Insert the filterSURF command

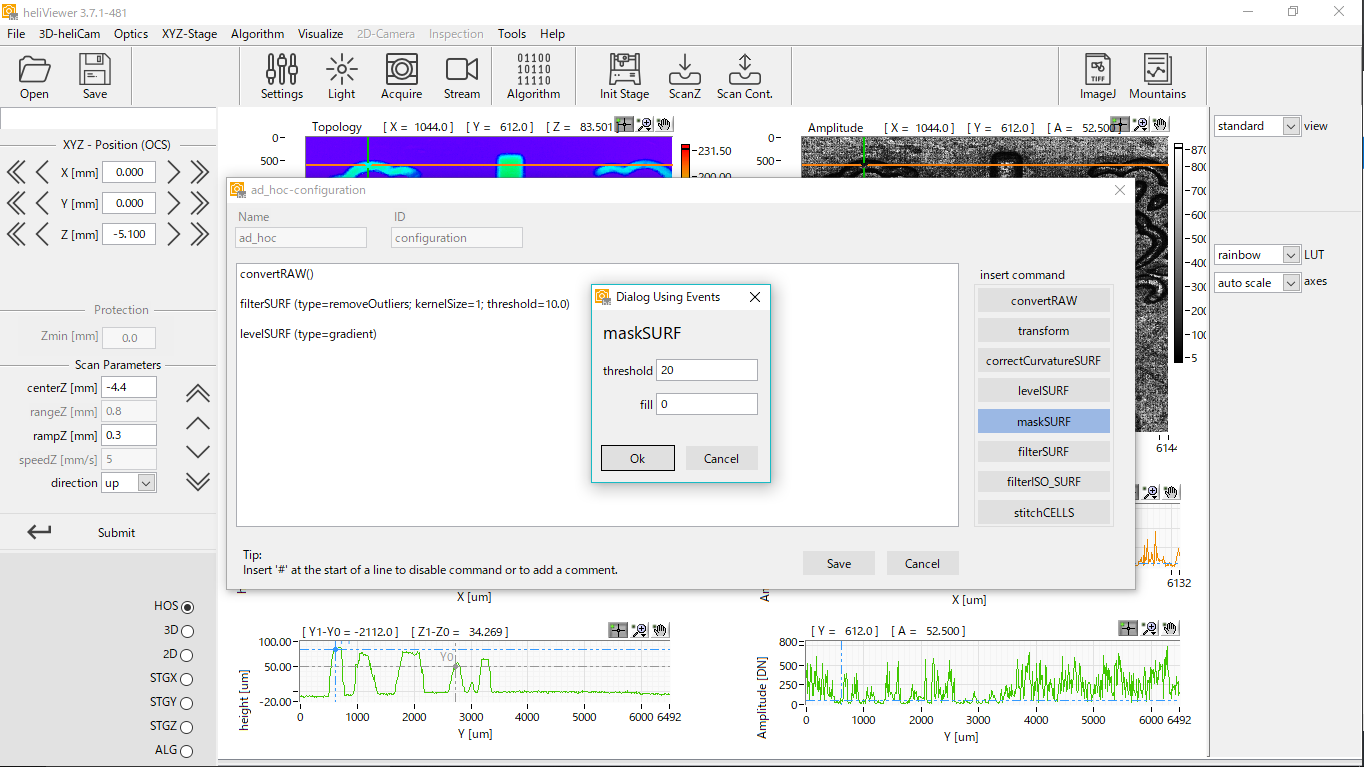(x=1043, y=452)
